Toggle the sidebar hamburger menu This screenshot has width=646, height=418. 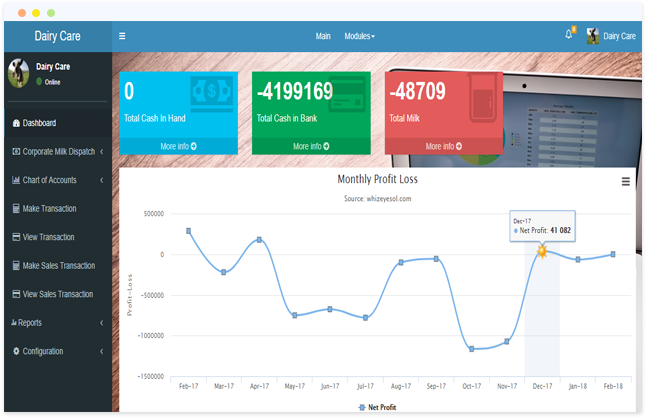coord(122,36)
